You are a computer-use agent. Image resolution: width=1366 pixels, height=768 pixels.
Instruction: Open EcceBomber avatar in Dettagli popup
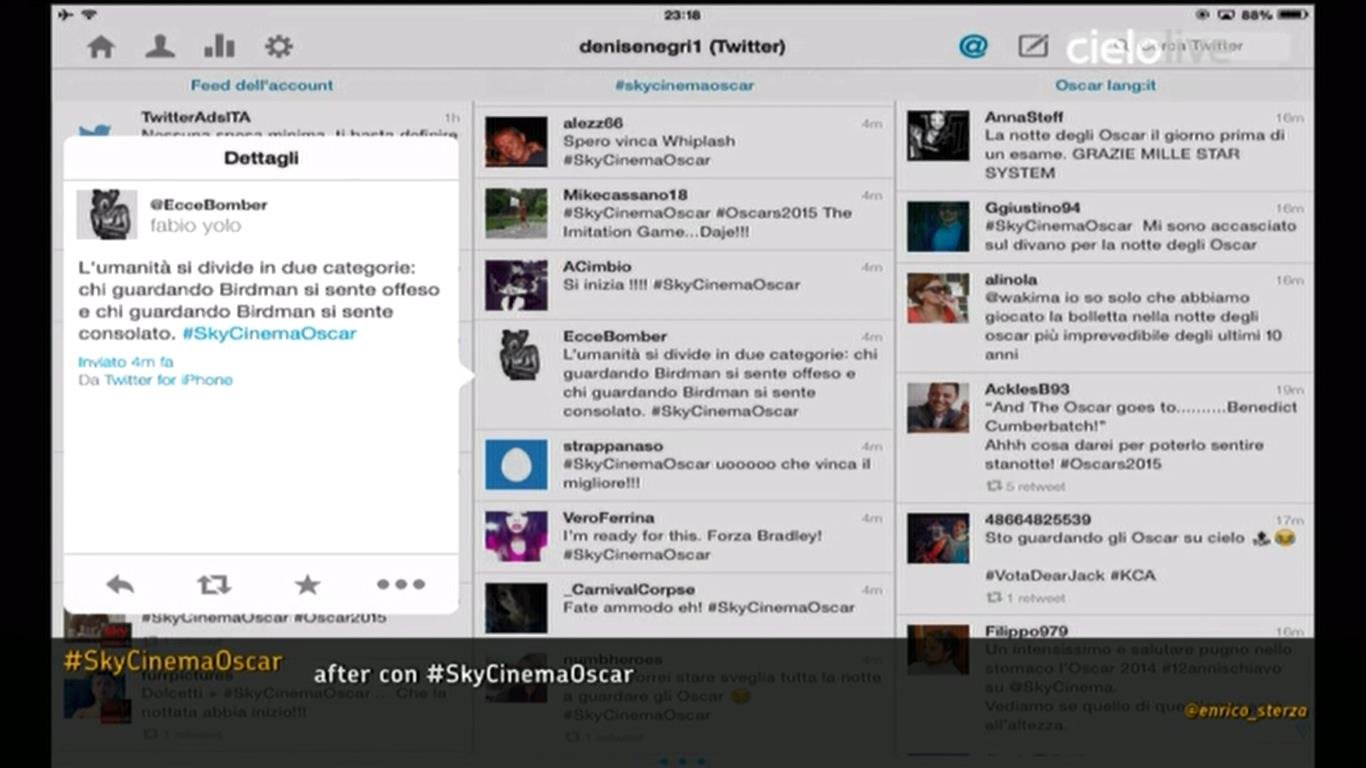[x=107, y=215]
